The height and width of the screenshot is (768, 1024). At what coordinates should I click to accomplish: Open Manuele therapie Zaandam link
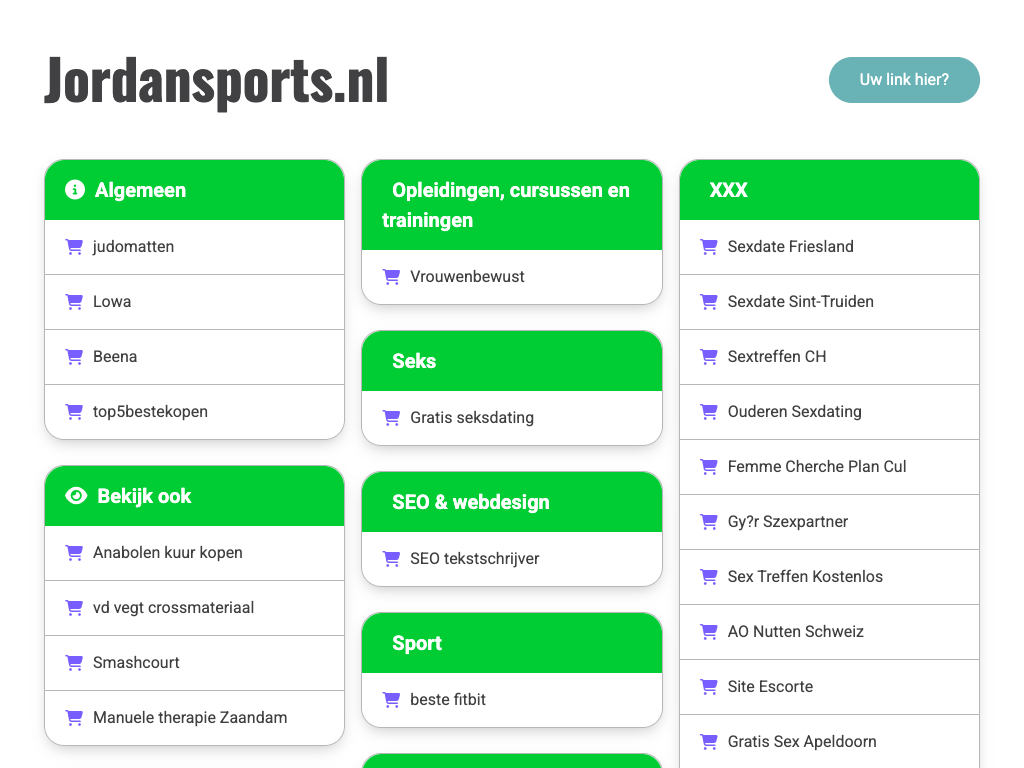tap(190, 718)
